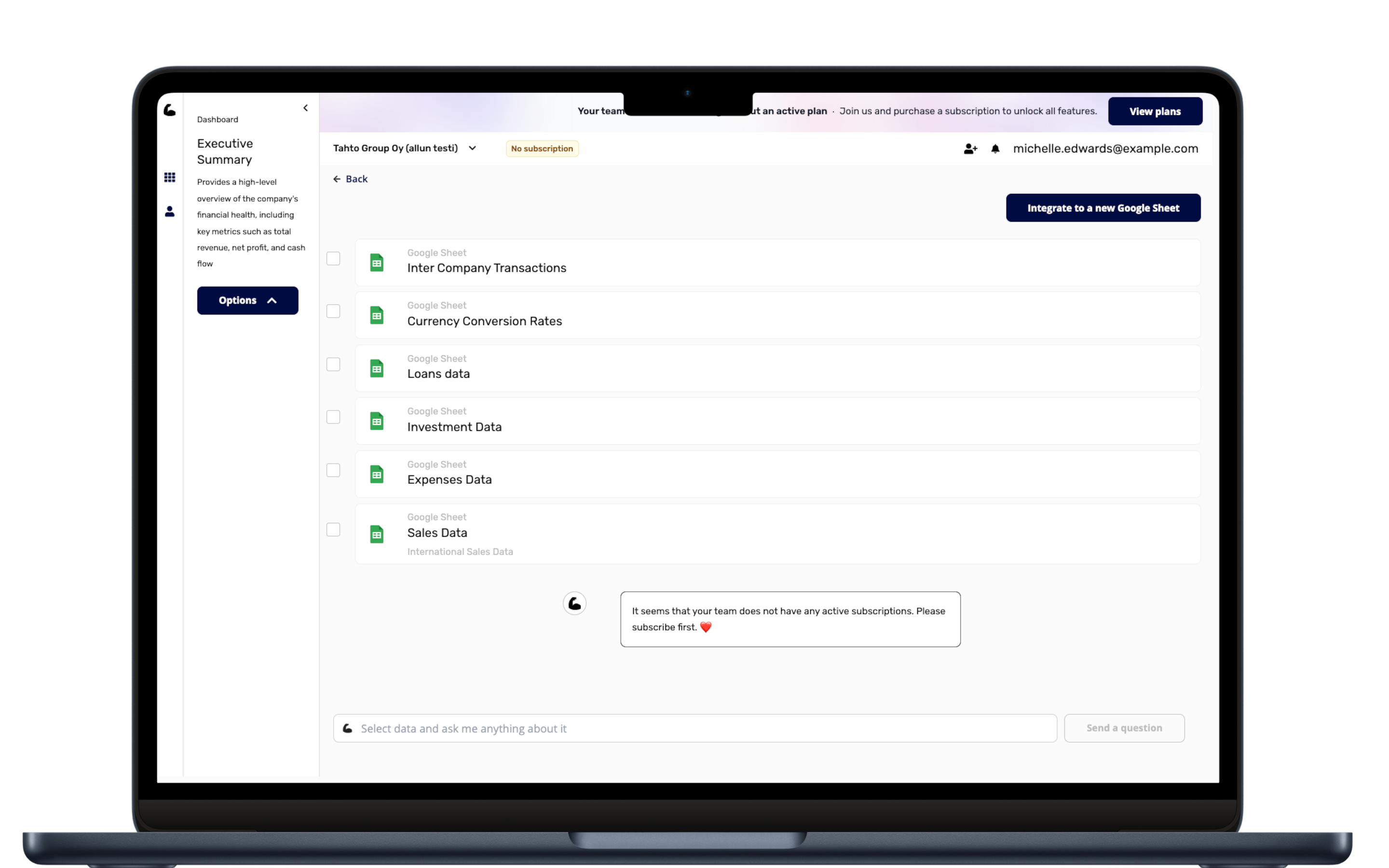Click the app logo in the sidebar
Screen dimensions: 1389x868
tap(170, 109)
